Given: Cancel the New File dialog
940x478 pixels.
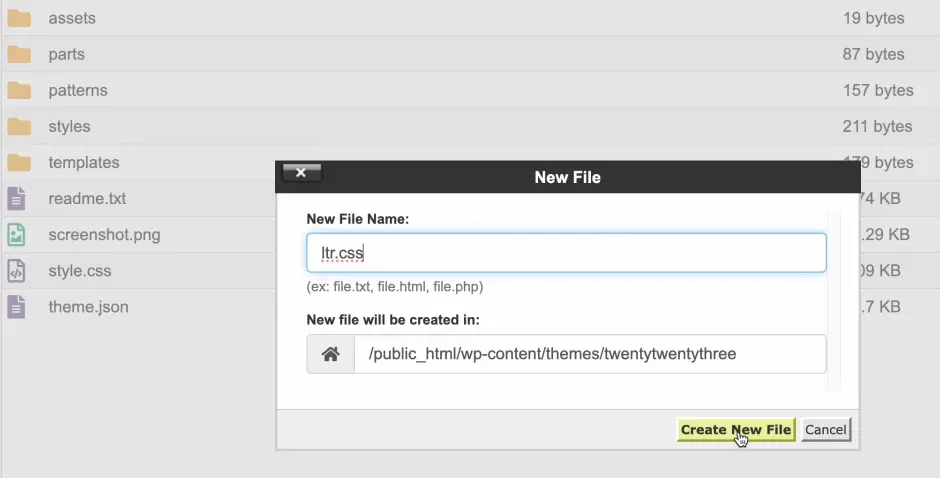Looking at the screenshot, I should 825,430.
